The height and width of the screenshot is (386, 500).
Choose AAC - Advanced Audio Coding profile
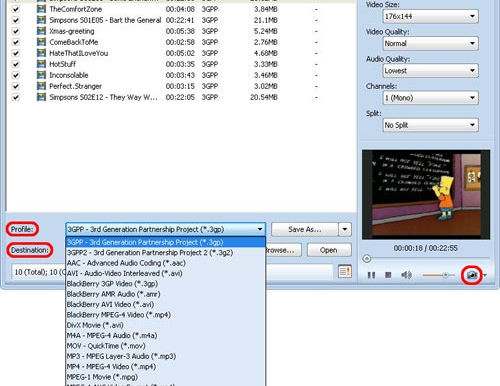click(x=166, y=263)
